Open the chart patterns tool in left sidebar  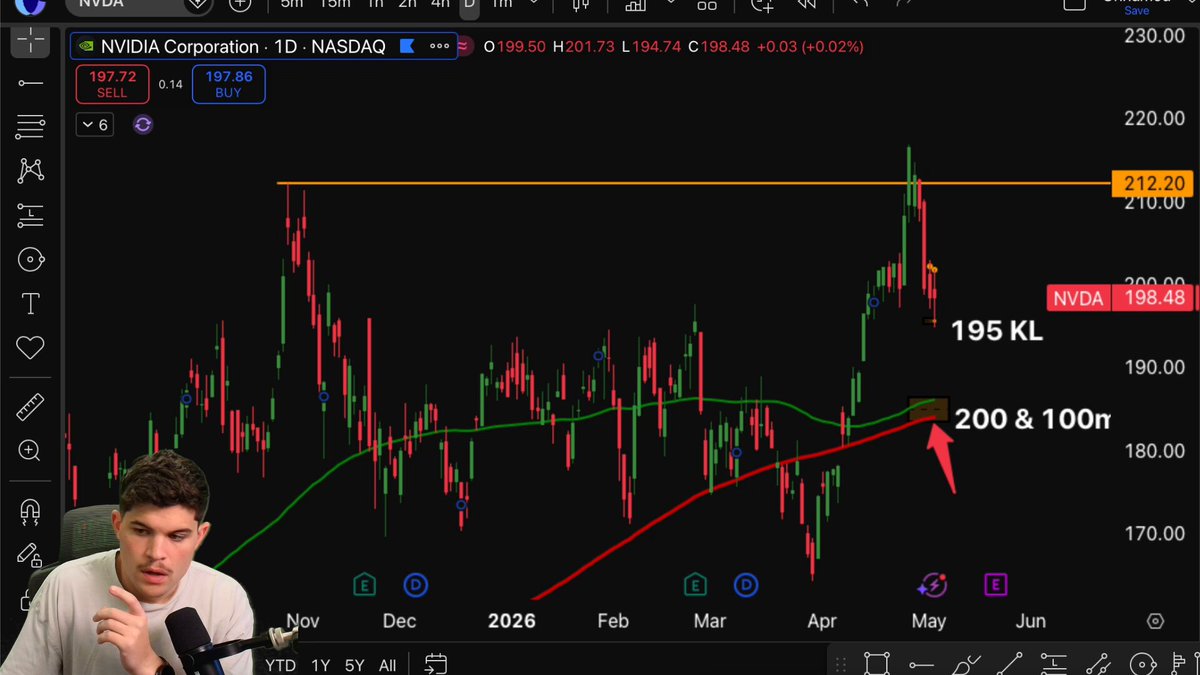pos(30,170)
